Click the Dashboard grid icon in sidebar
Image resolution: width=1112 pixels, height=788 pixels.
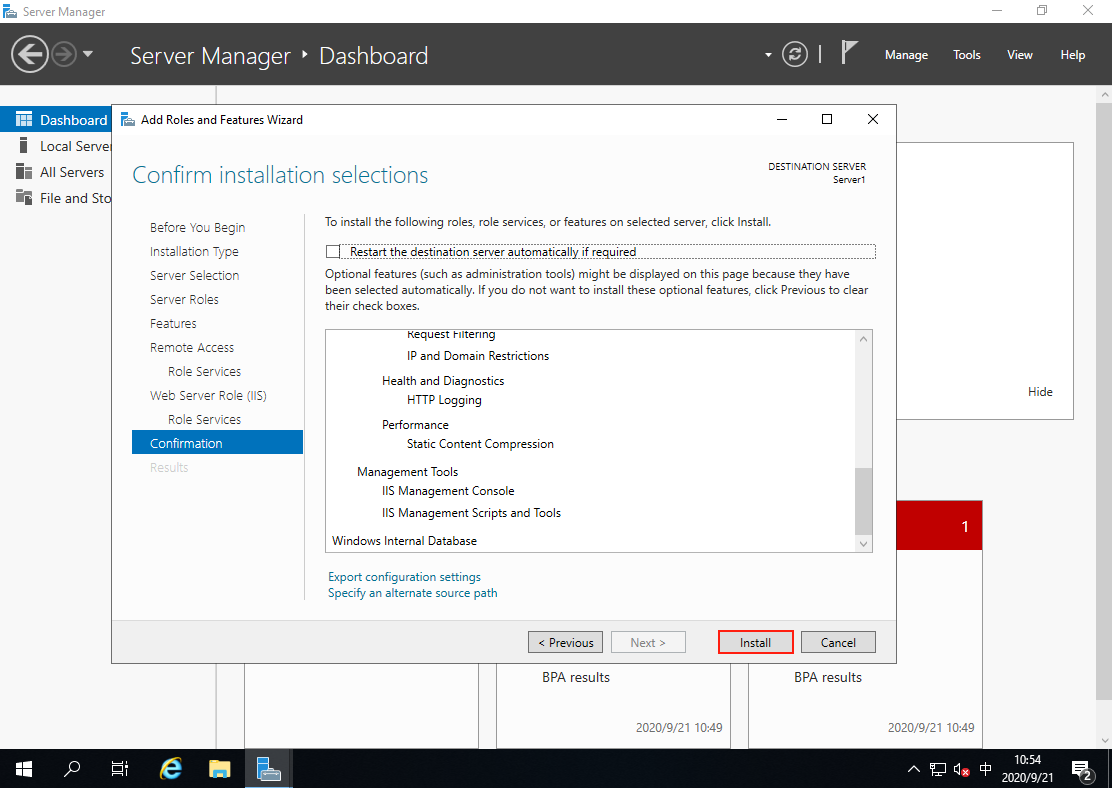23,119
